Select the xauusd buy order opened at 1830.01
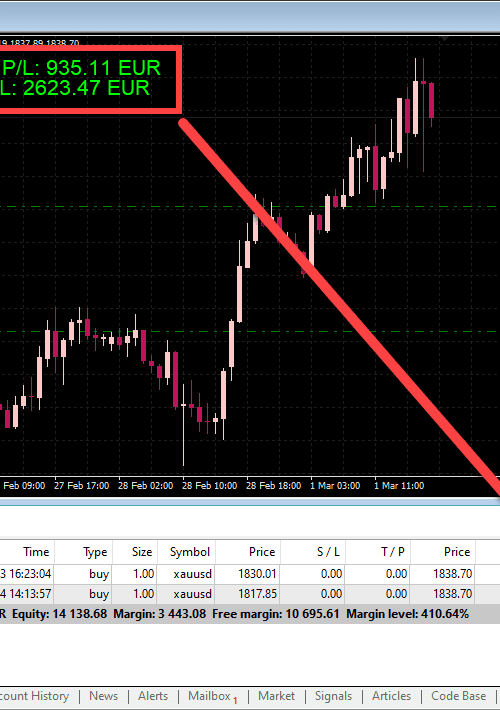The width and height of the screenshot is (500, 710). (250, 574)
